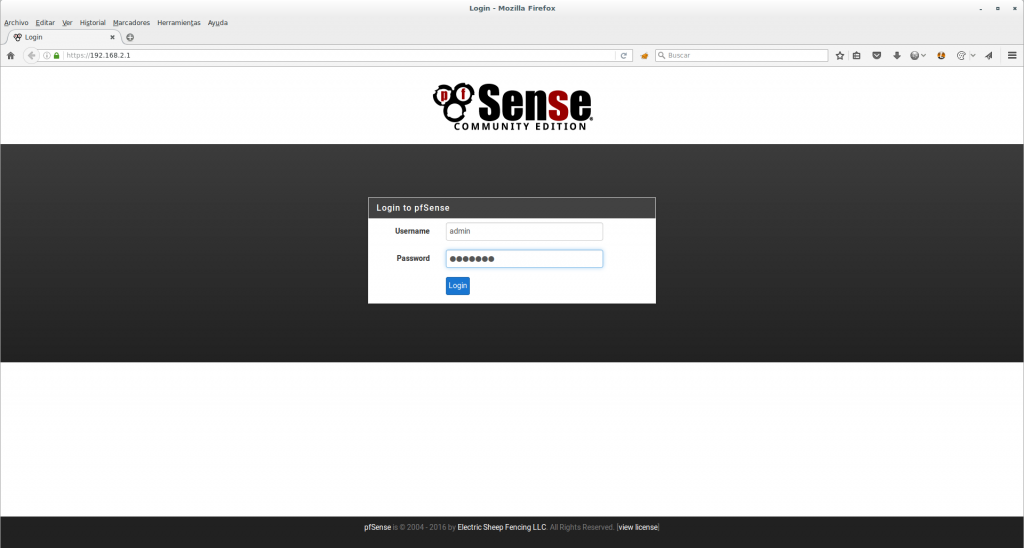This screenshot has height=548, width=1024.
Task: Click the blue Login button
Action: pyautogui.click(x=457, y=286)
